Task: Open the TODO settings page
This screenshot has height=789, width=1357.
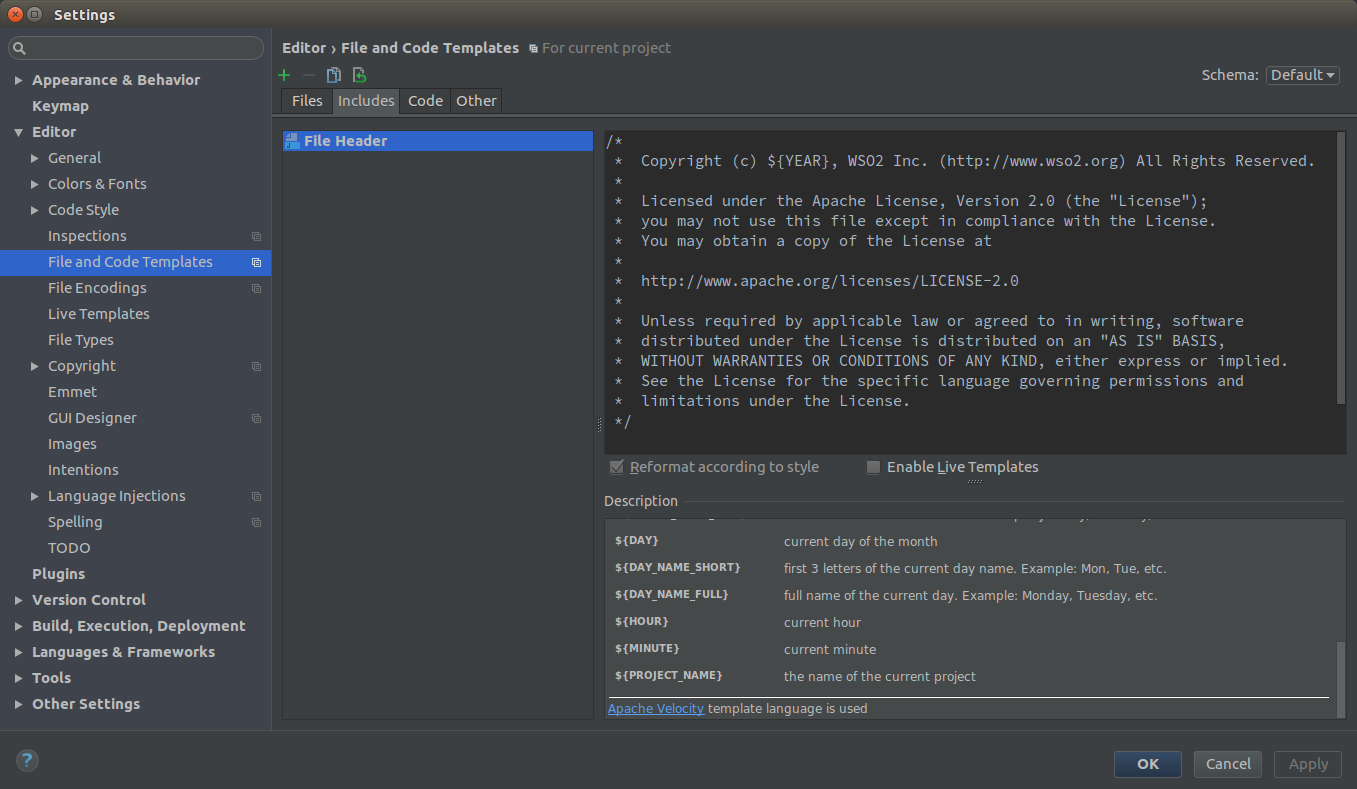Action: pos(69,548)
